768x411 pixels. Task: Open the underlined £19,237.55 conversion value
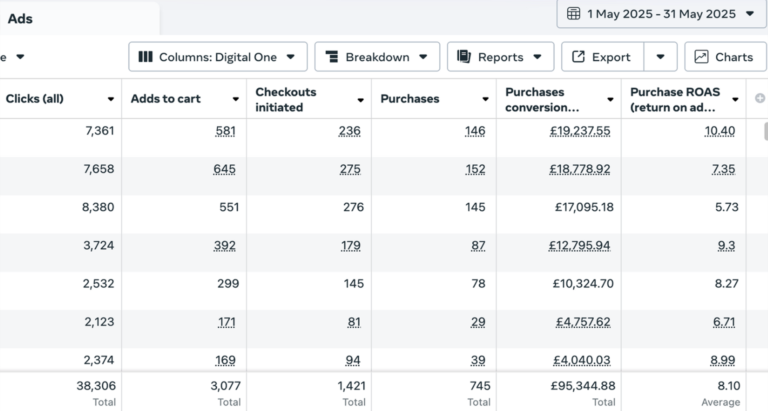(580, 131)
